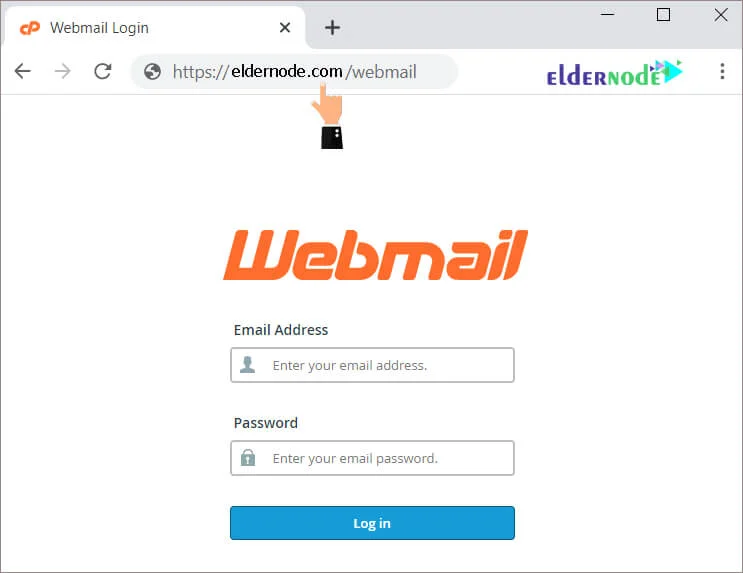Focus the Password input field

click(372, 458)
